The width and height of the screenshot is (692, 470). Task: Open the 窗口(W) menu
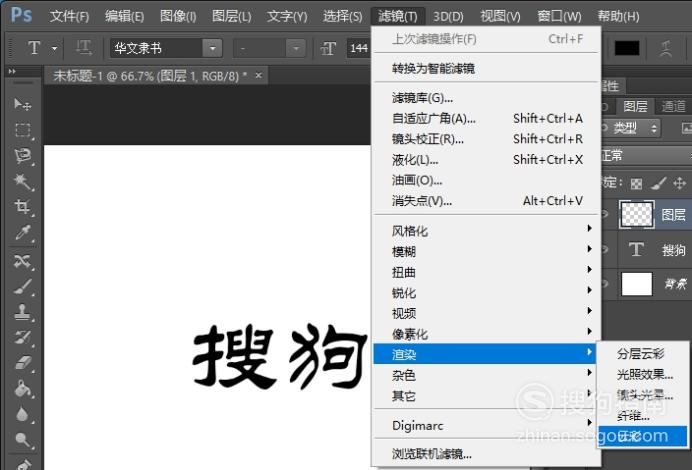pos(559,16)
